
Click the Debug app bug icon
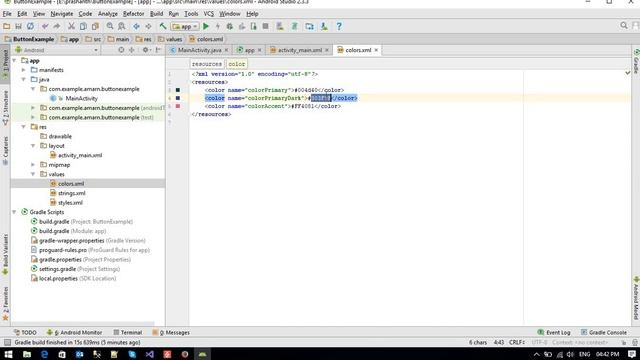(x=230, y=27)
